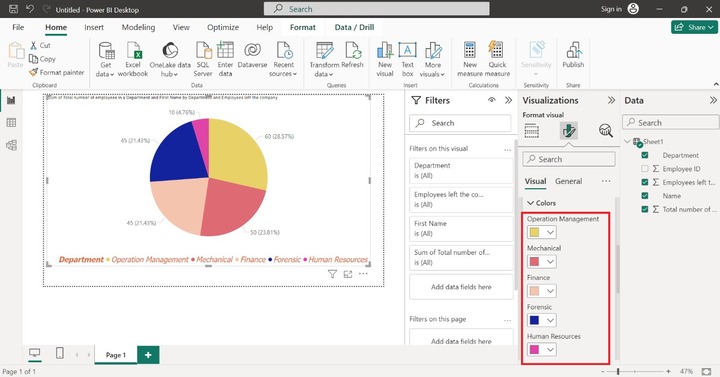Connect to SQL Server source
The image size is (720, 377).
[202, 59]
